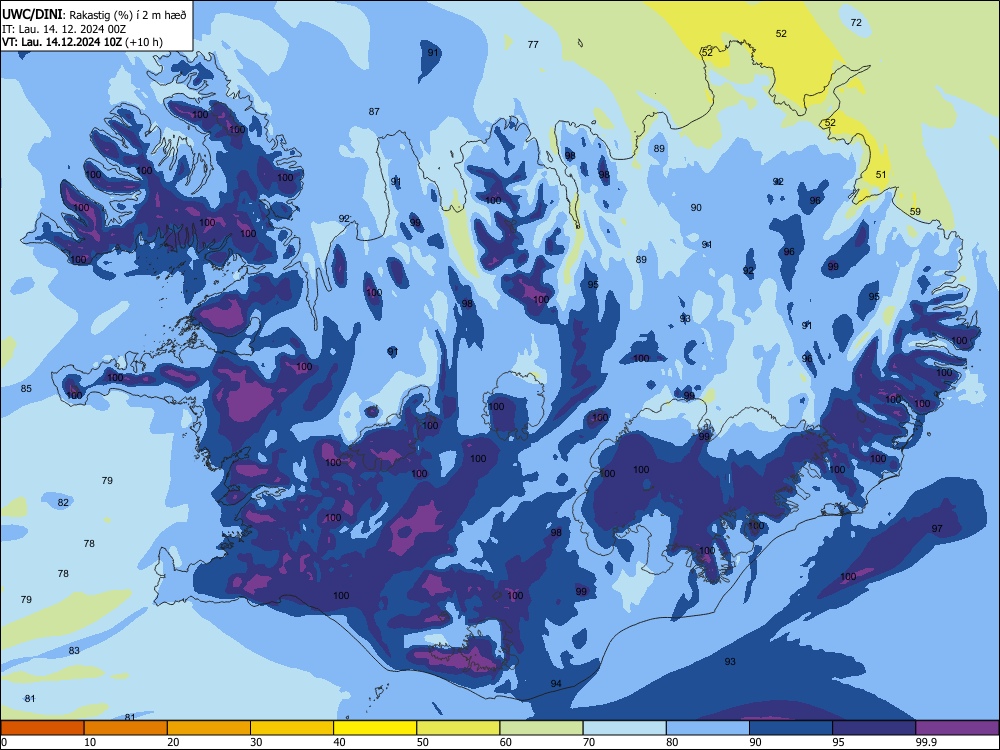Click the 'IT: Lau. 14. 12. 2024 00Z' line
The height and width of the screenshot is (750, 1000).
pyautogui.click(x=64, y=29)
